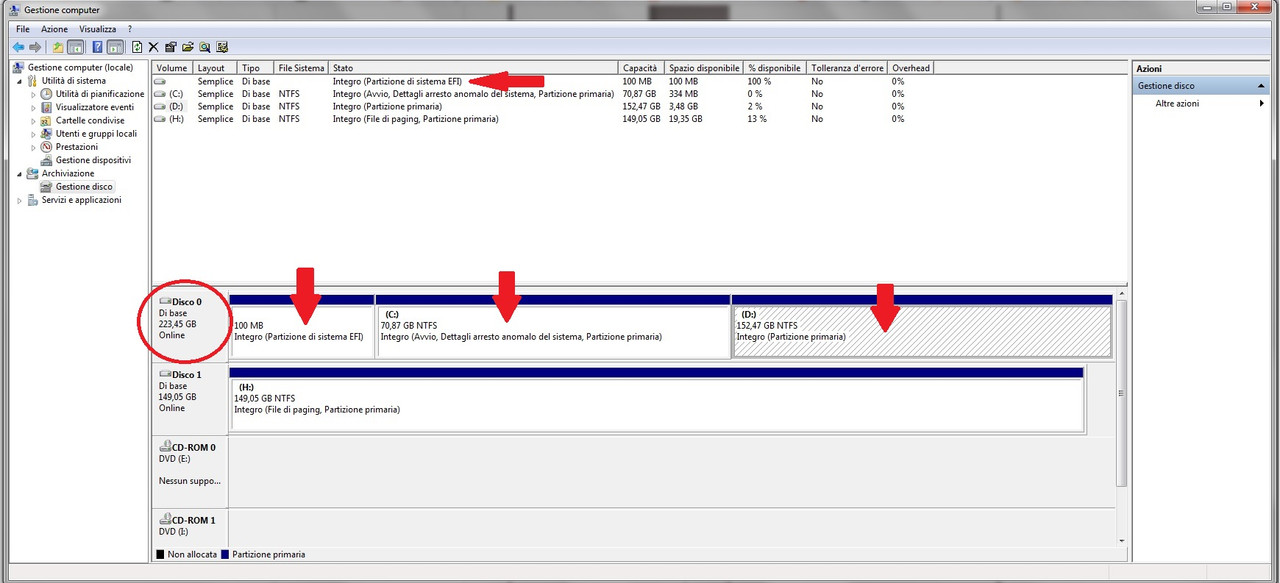Open the Azione menu
1280x583 pixels.
click(x=54, y=29)
